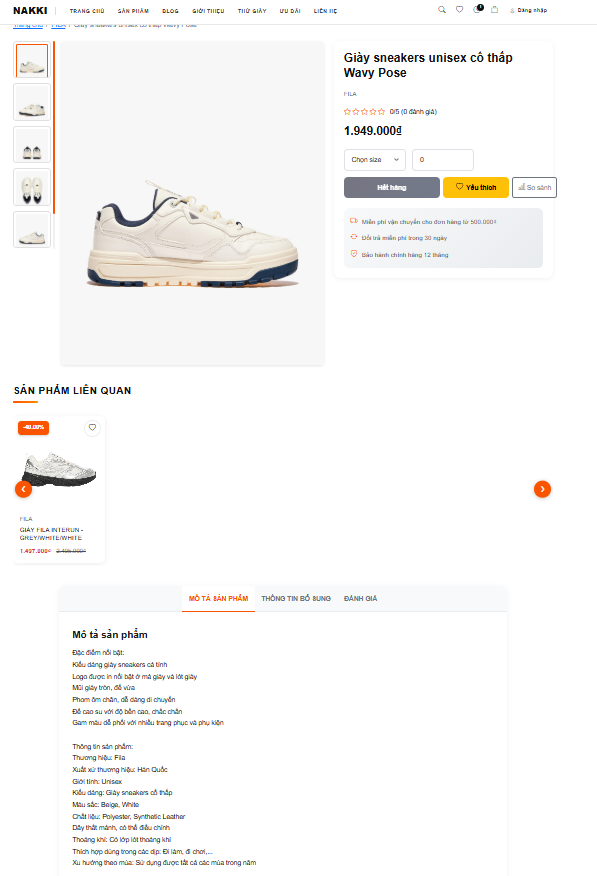Click the Yêu thích button
This screenshot has width=597, height=876.
[x=476, y=187]
